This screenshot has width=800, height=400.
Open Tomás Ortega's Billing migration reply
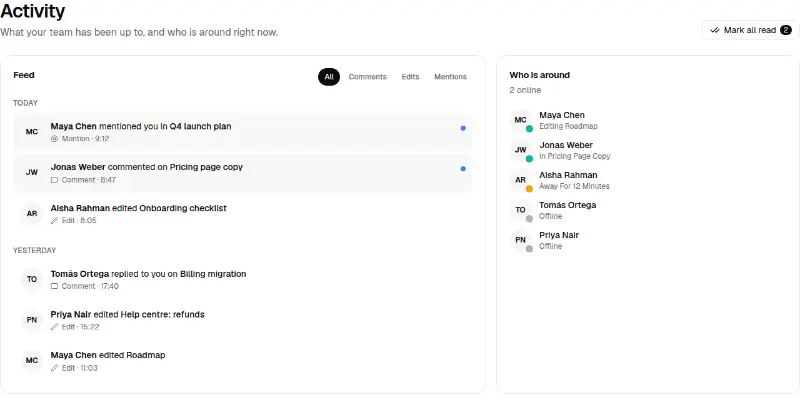click(243, 280)
